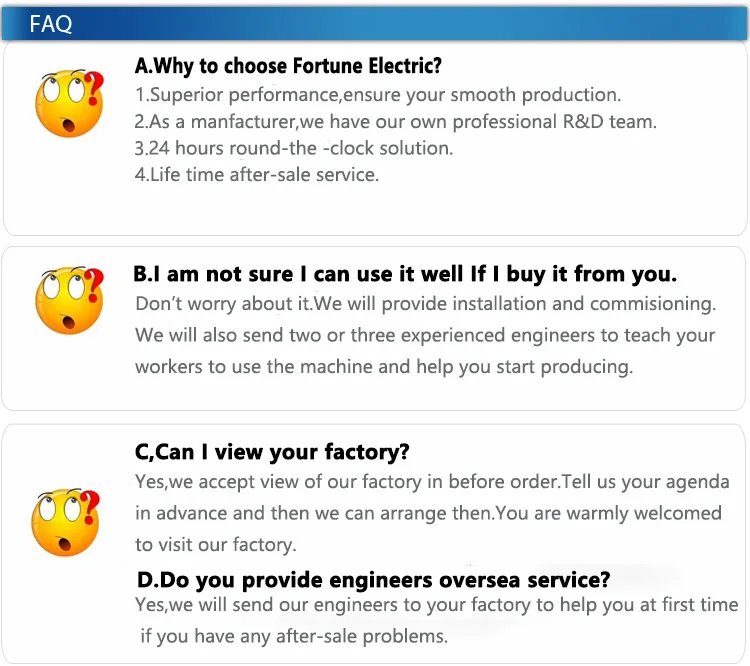Click "Life time after-sale service" line
The height and width of the screenshot is (666, 750).
coord(257,174)
